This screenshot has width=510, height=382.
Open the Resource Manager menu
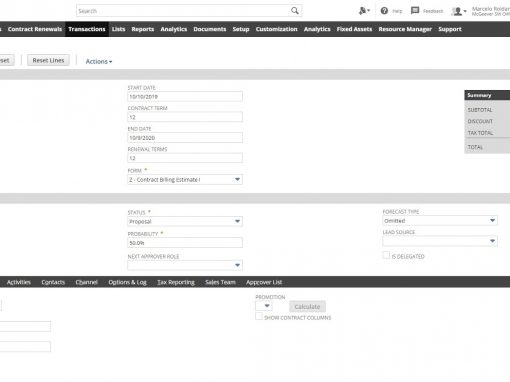[405, 29]
